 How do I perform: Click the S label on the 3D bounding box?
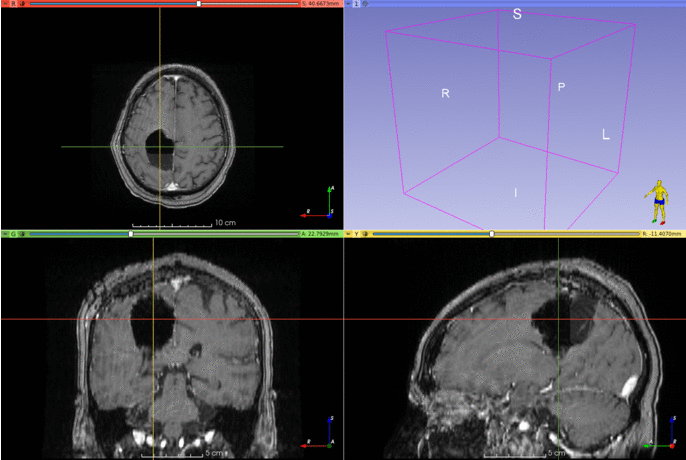coord(517,14)
